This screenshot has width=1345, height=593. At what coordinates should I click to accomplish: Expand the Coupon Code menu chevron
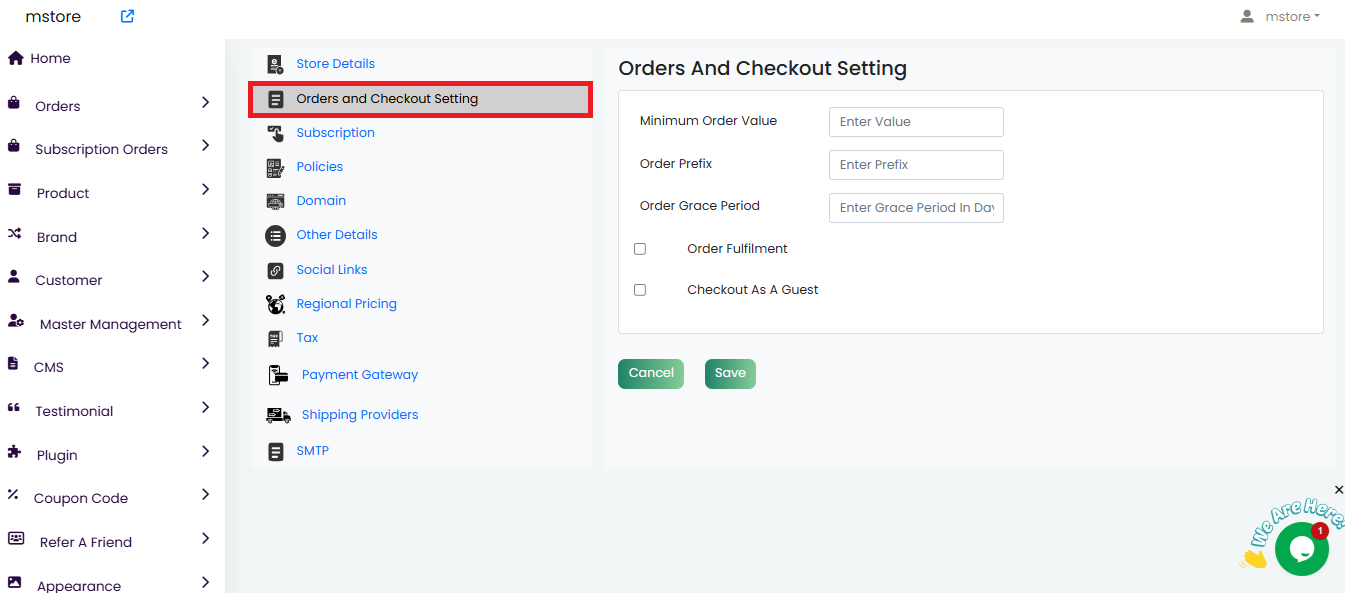[x=205, y=494]
